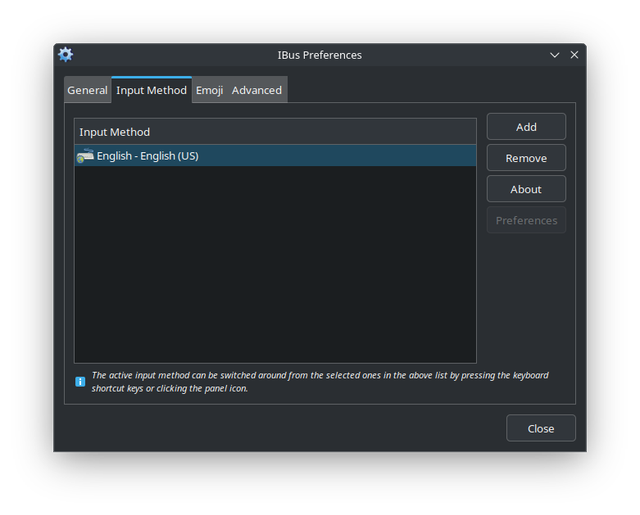Switch to the General tab
This screenshot has width=640, height=515.
click(87, 90)
